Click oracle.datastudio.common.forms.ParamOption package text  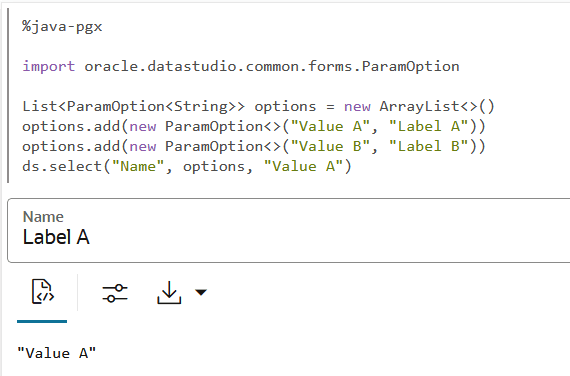point(272,66)
